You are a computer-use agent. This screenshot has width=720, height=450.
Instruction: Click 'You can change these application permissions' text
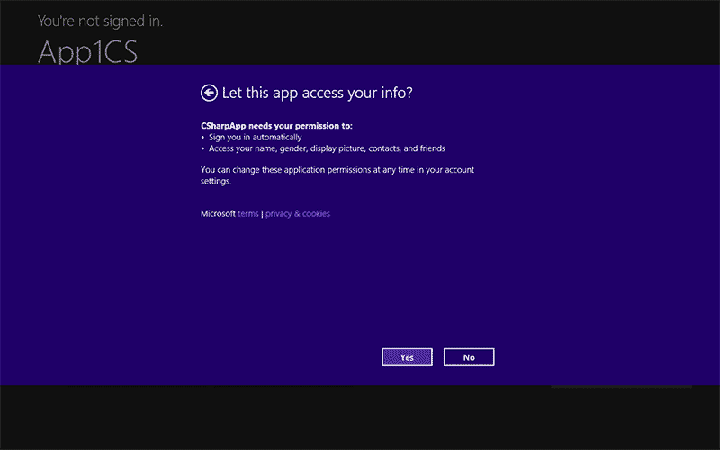(338, 175)
